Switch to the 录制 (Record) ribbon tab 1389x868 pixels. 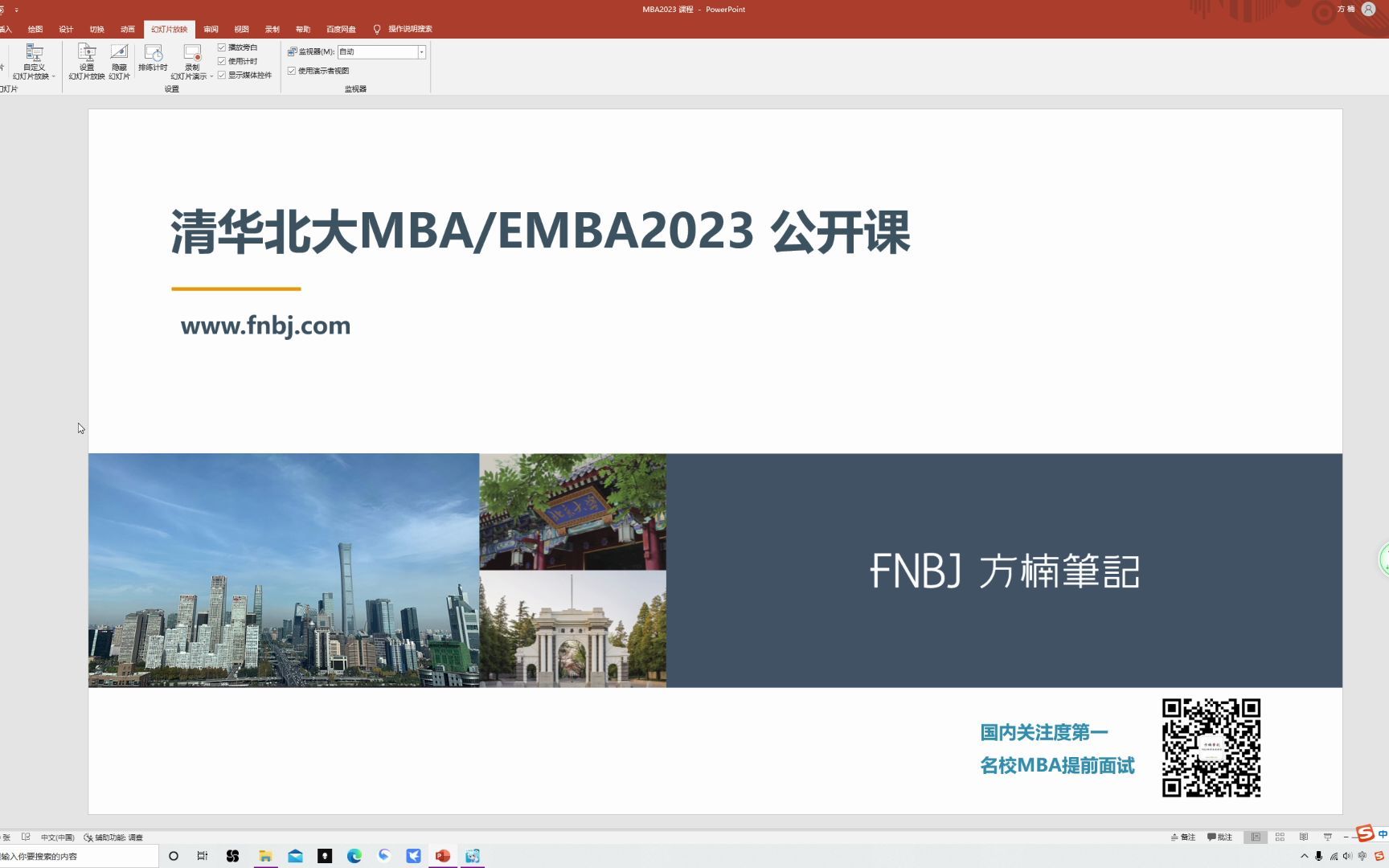(272, 29)
